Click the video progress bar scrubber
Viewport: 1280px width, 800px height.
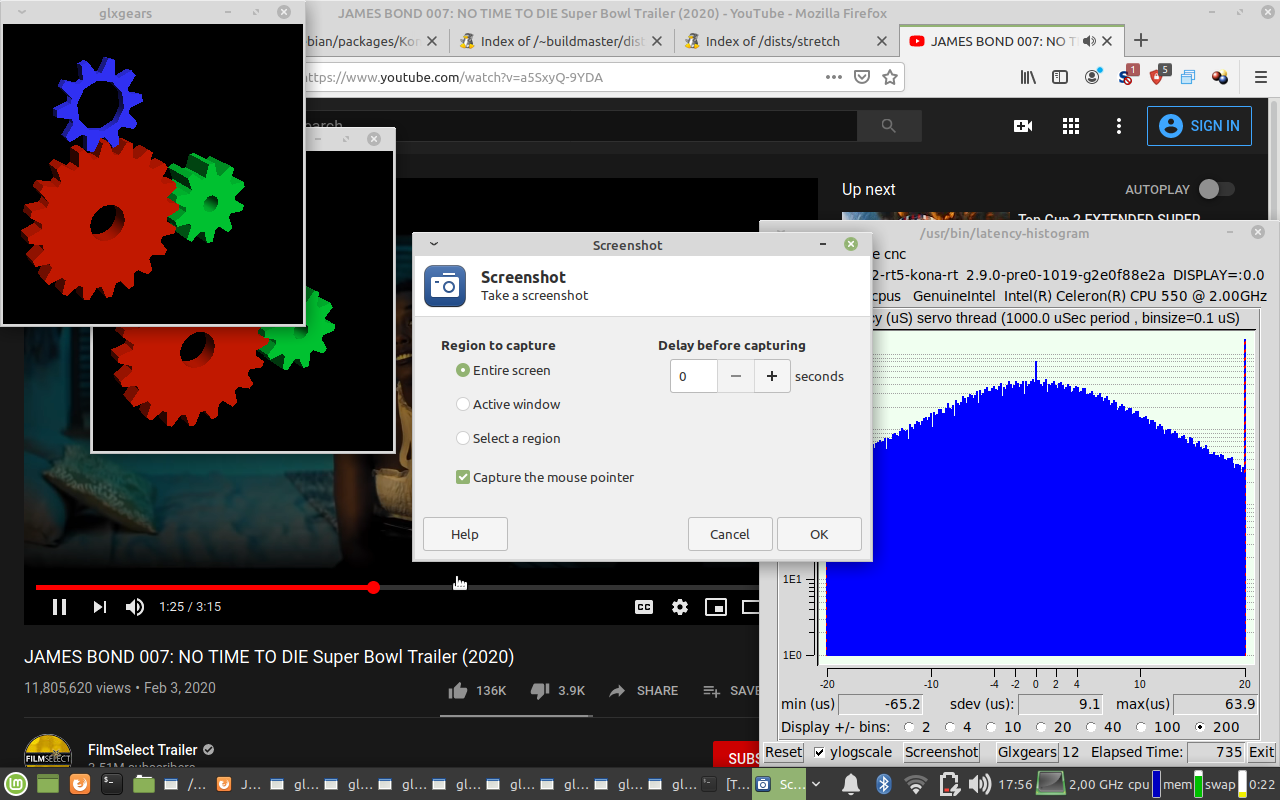point(373,588)
